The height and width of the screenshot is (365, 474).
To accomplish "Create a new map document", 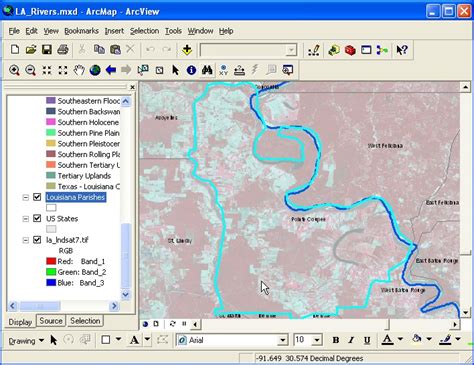I will click(15, 50).
